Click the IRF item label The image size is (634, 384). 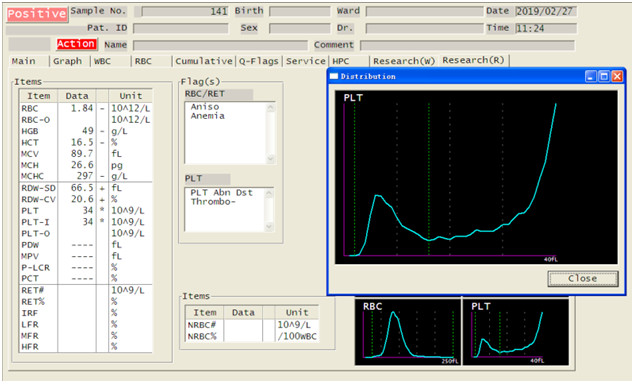[x=30, y=313]
